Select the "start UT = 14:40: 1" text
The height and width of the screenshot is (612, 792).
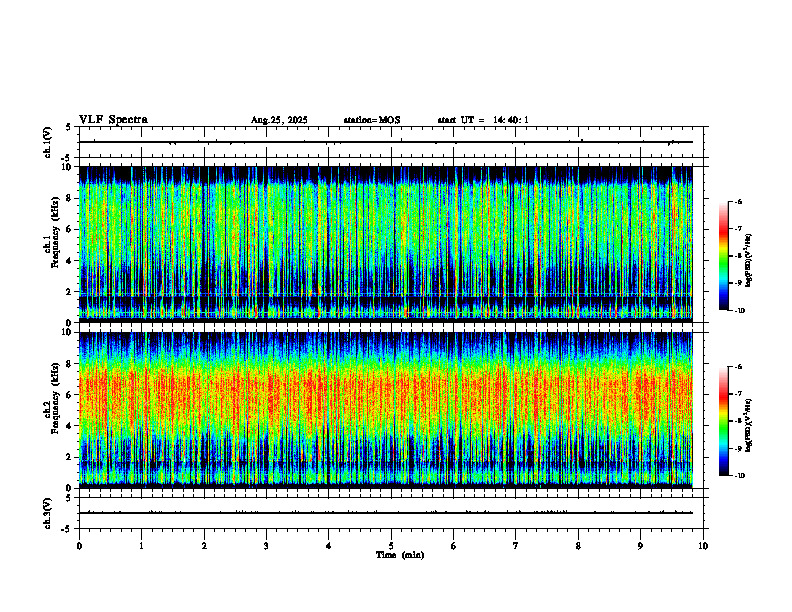(483, 120)
